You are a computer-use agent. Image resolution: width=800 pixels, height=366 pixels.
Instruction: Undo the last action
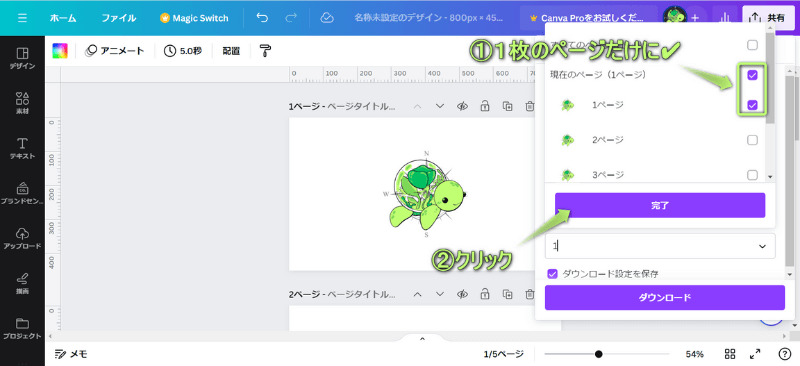pos(262,18)
